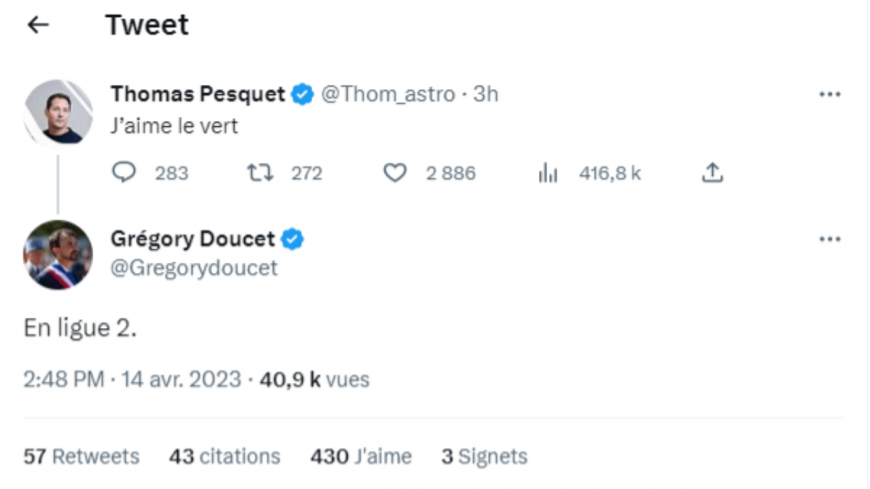Click the Grégory Doucet display name
Image resolution: width=870 pixels, height=489 pixels.
click(193, 239)
